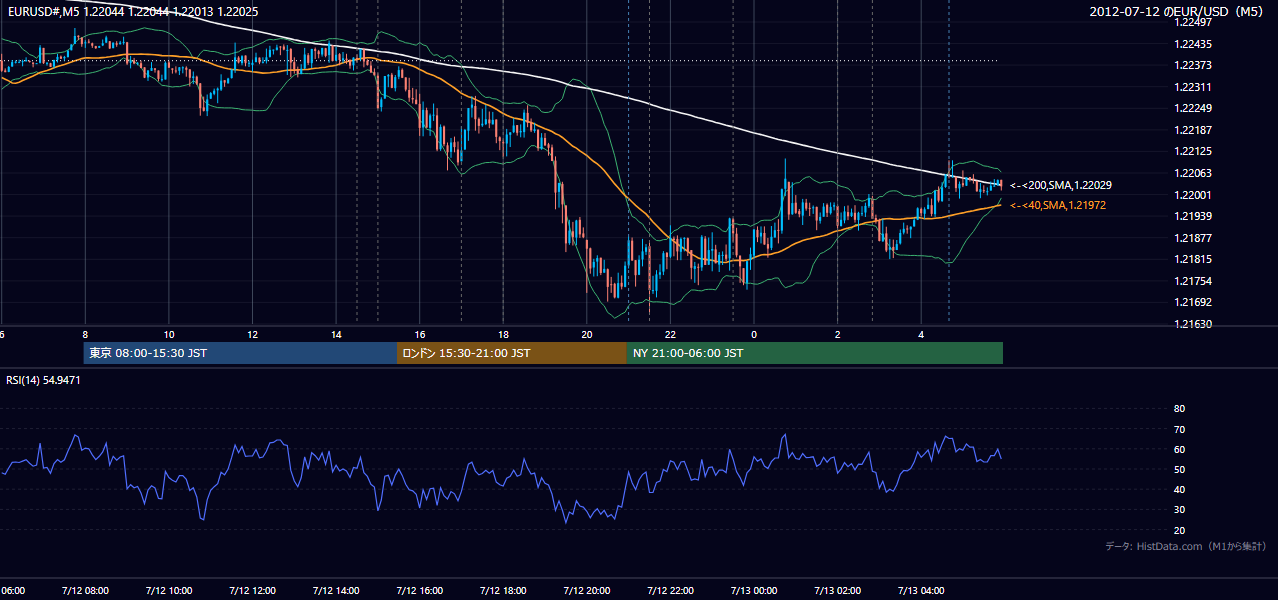Viewport: 1278px width, 600px height.
Task: Click price level 1.22311 on axis
Action: [1192, 87]
